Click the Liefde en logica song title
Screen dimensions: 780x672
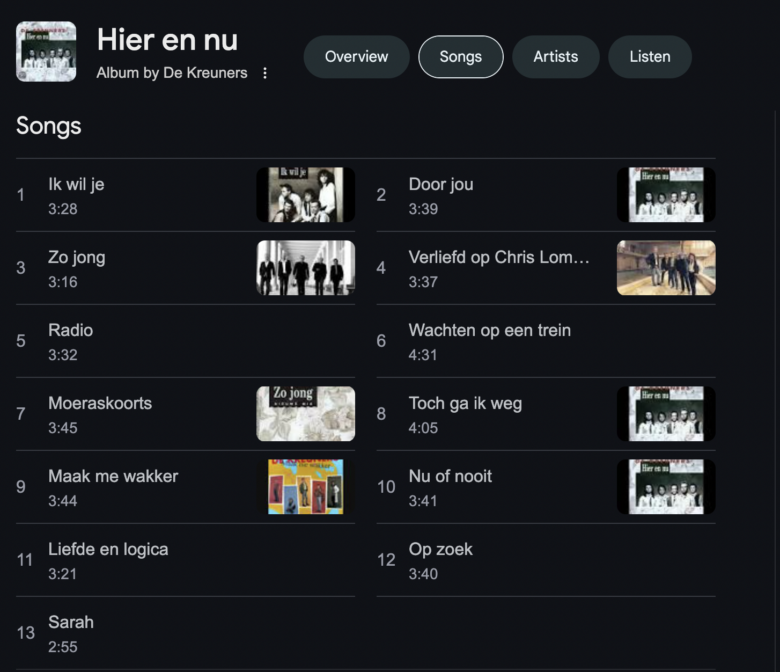pos(108,550)
